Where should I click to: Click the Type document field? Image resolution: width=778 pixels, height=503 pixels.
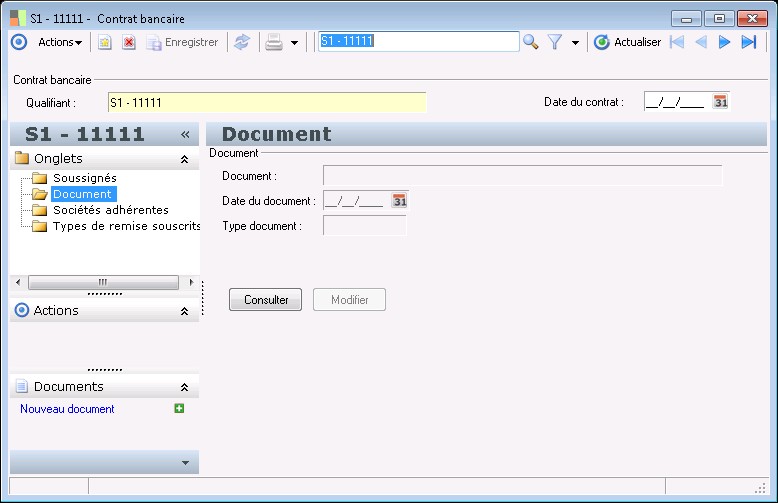tap(365, 226)
